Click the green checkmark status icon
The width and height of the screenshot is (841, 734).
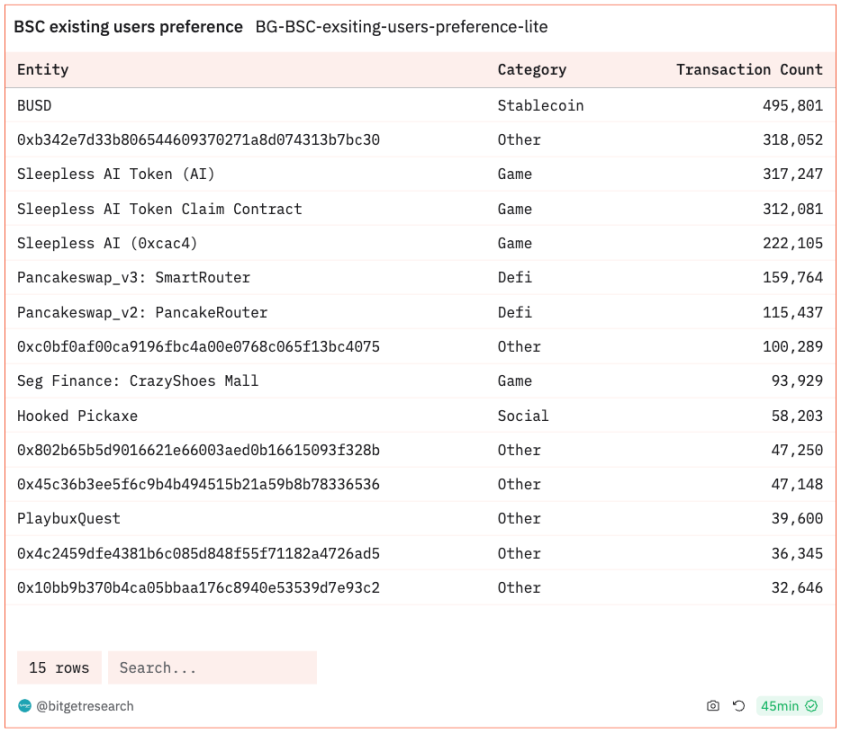(812, 706)
